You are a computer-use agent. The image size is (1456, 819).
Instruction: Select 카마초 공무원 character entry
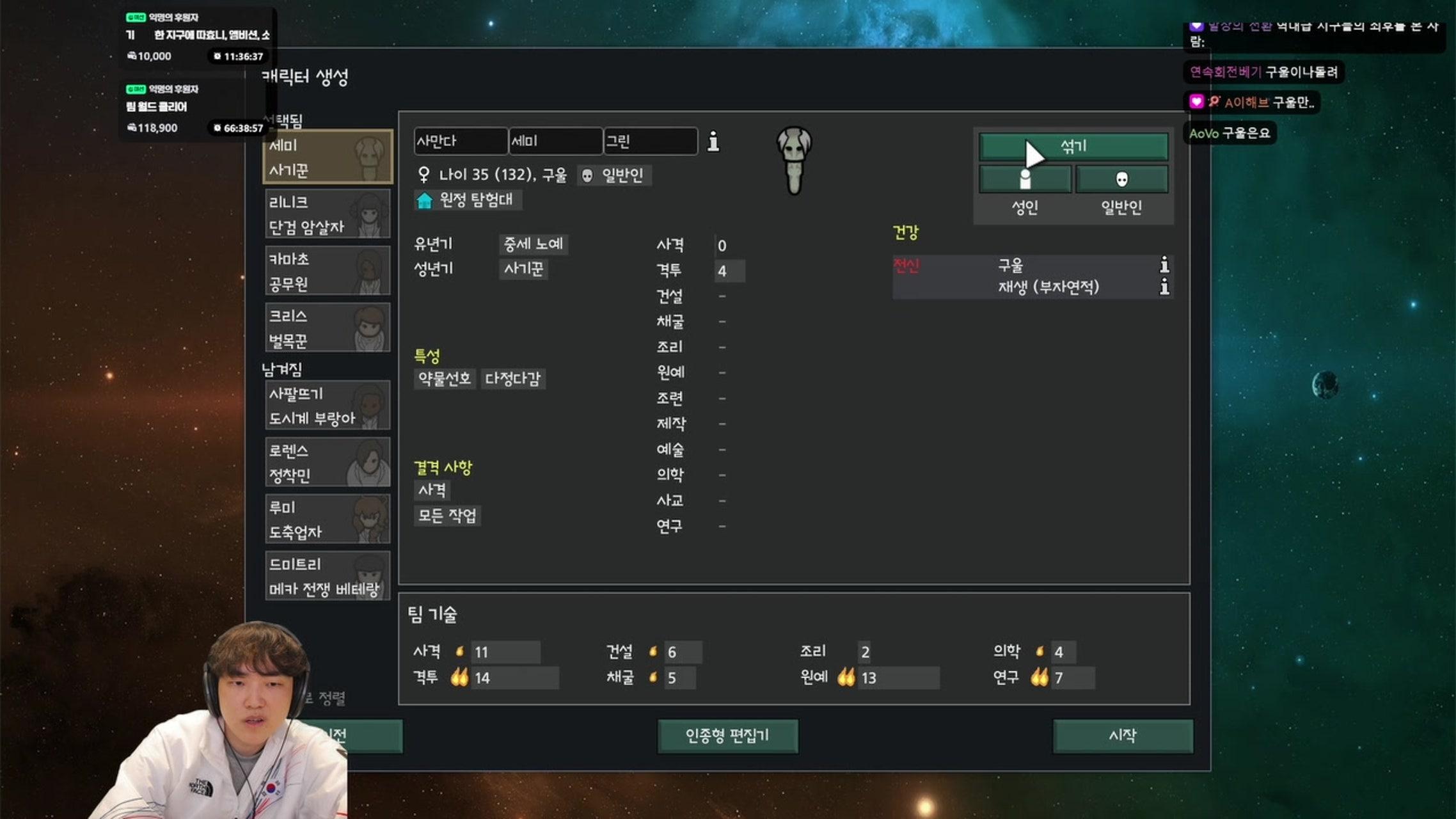coord(328,271)
